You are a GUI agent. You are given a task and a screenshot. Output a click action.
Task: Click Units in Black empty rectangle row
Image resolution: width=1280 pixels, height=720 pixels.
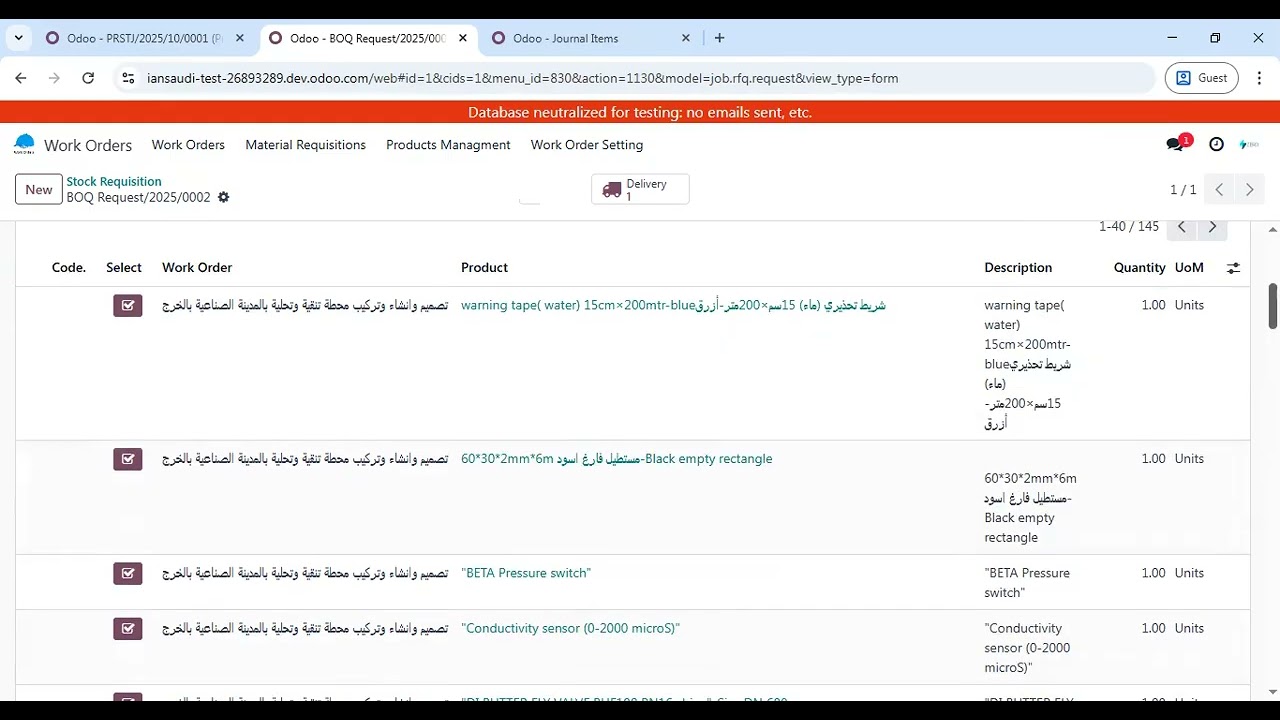point(1189,459)
